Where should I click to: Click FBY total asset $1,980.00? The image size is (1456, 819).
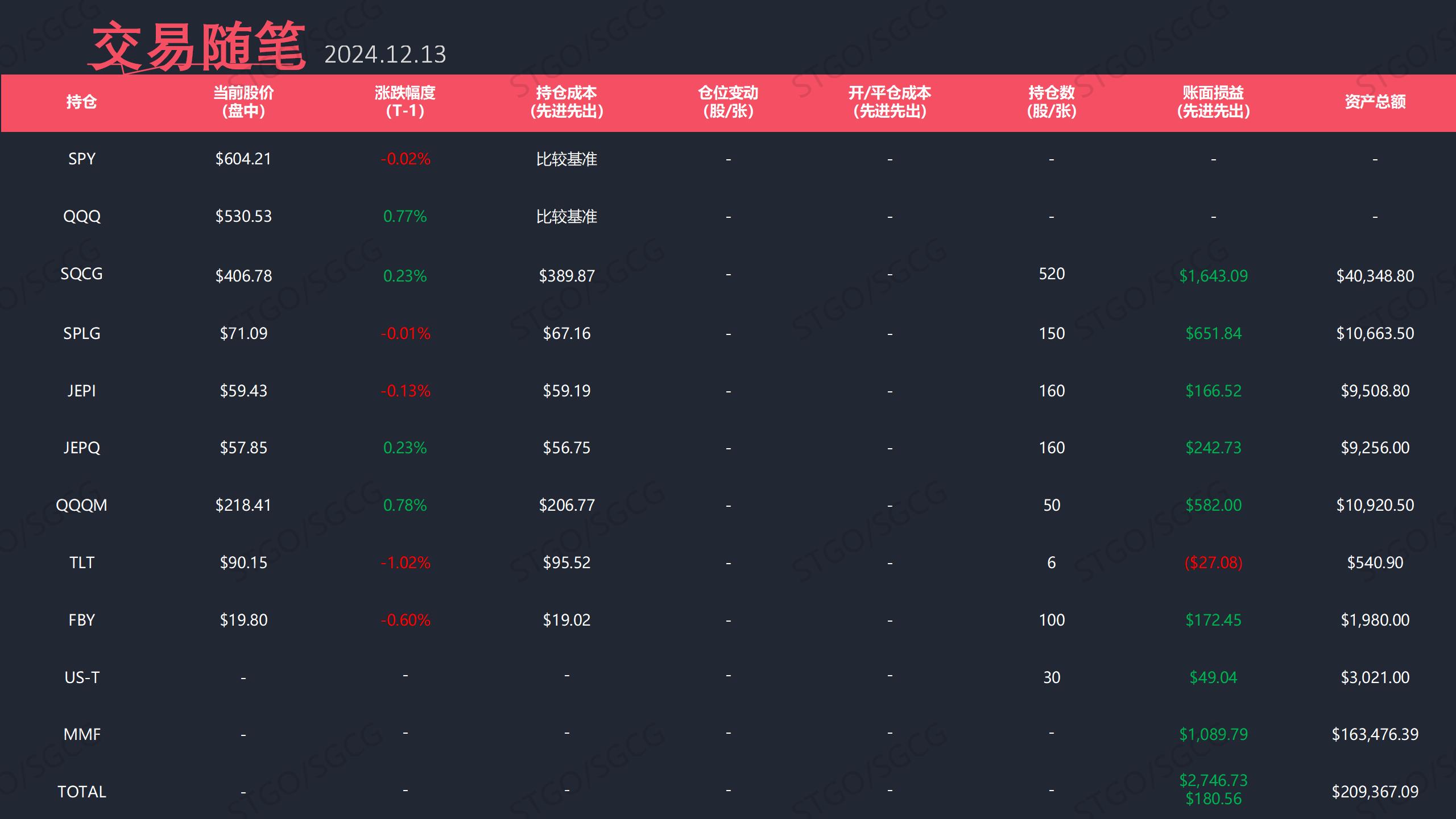click(1375, 620)
